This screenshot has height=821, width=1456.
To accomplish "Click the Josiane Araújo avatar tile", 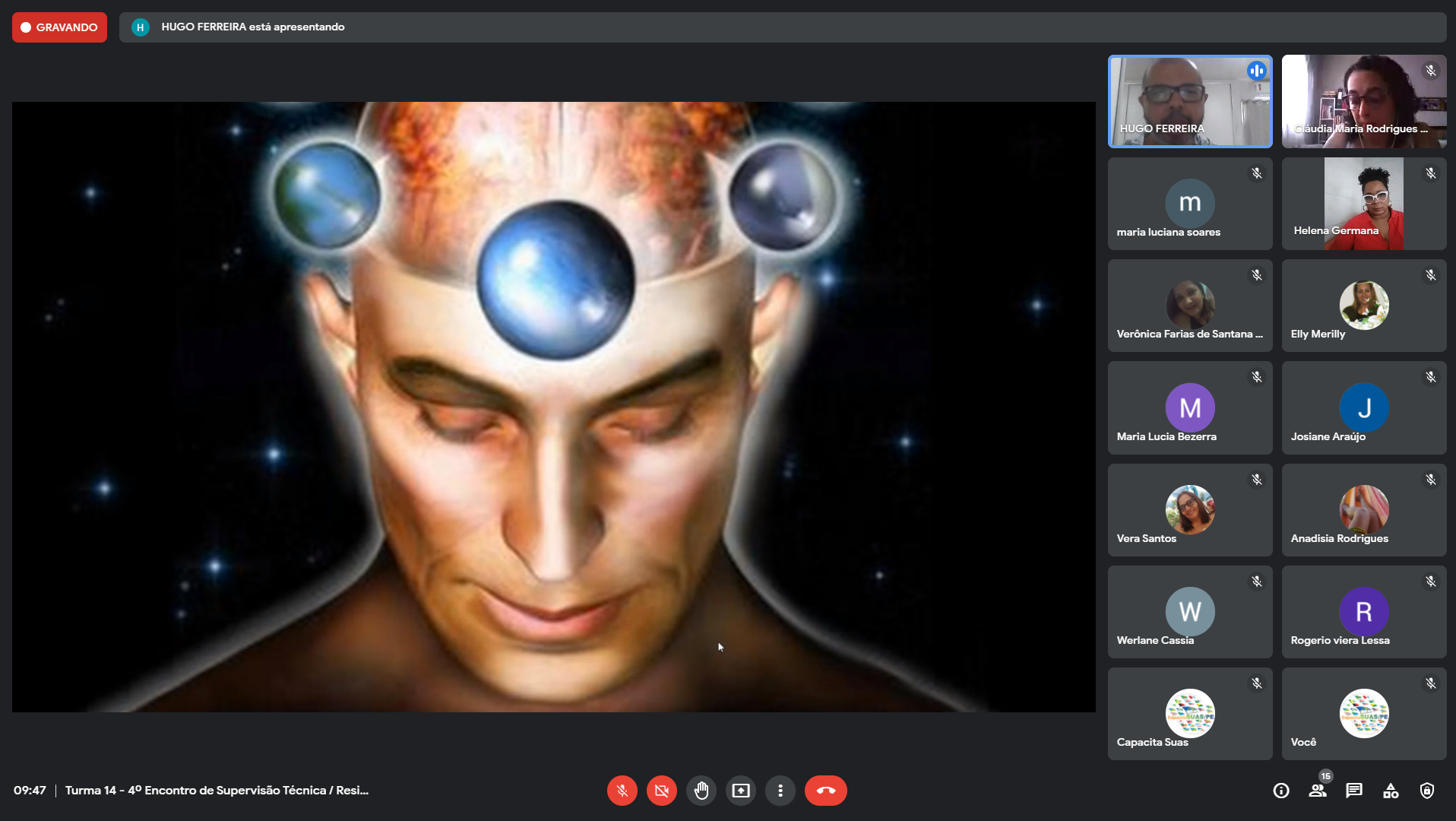I will click(1363, 408).
